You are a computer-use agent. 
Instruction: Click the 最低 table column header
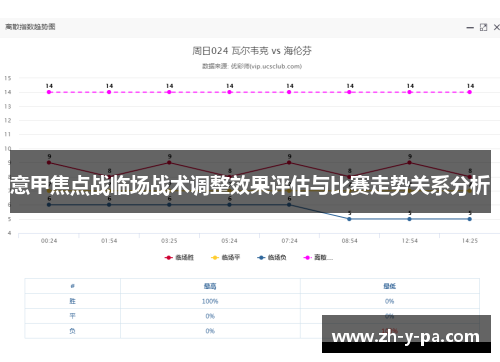point(389,286)
